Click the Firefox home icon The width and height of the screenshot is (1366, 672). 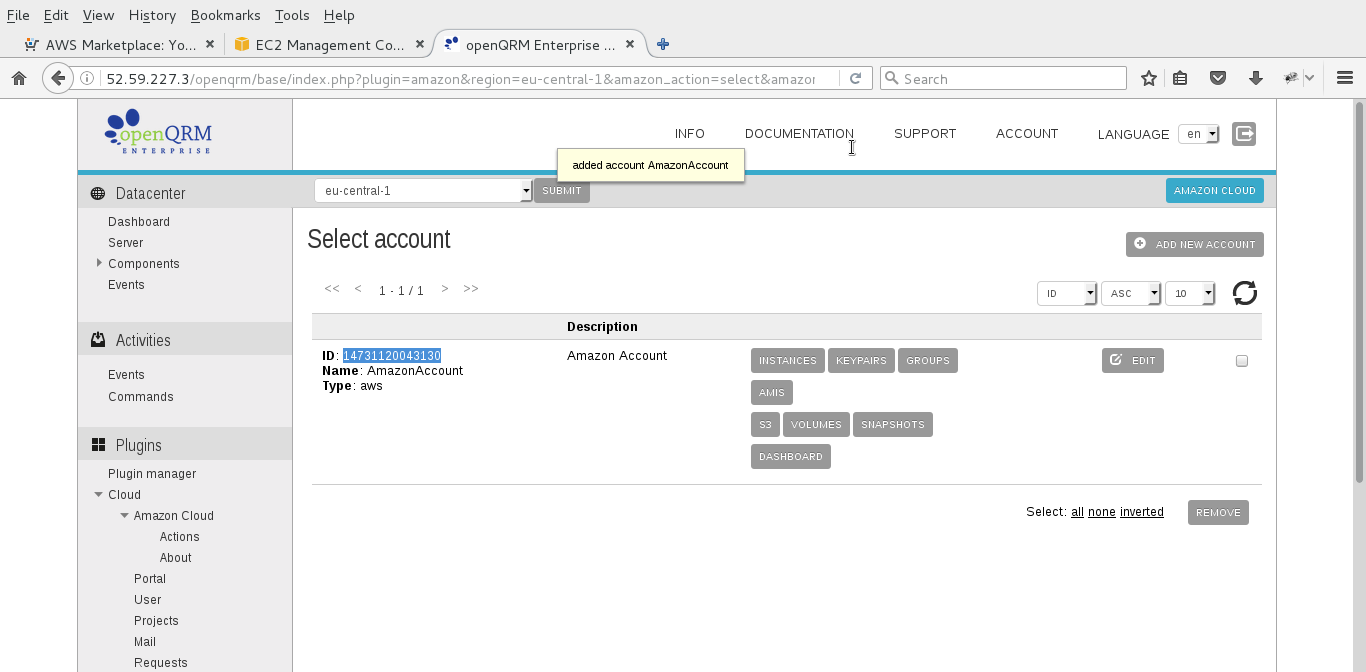[18, 78]
